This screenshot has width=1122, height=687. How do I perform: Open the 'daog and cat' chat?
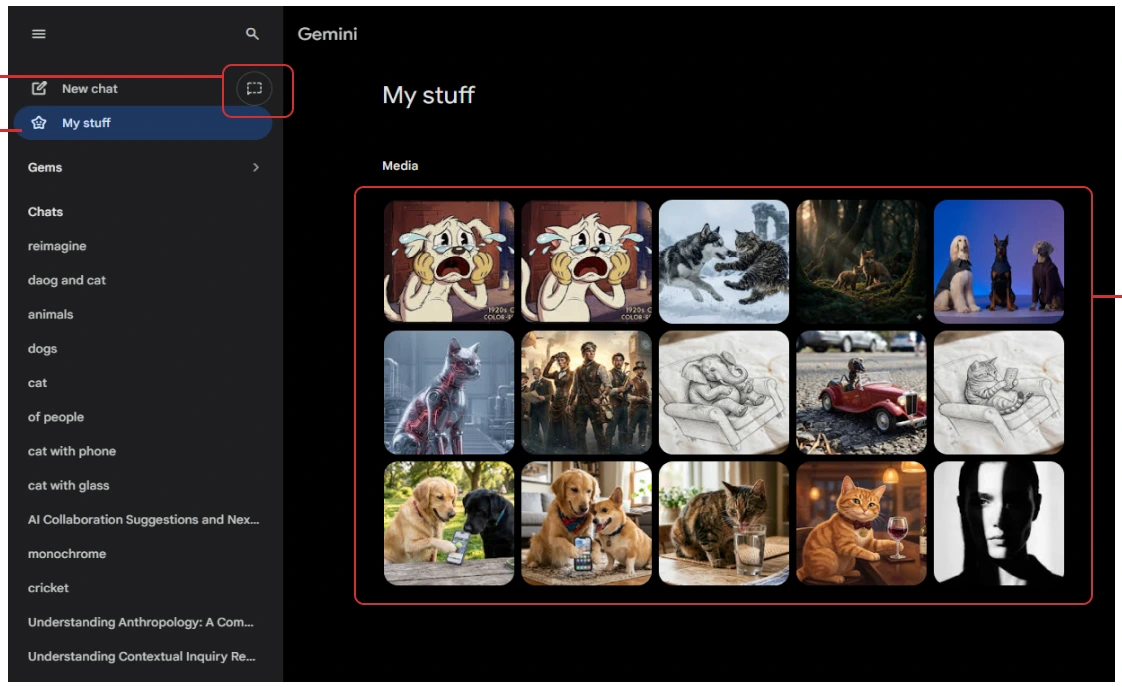pyautogui.click(x=67, y=281)
